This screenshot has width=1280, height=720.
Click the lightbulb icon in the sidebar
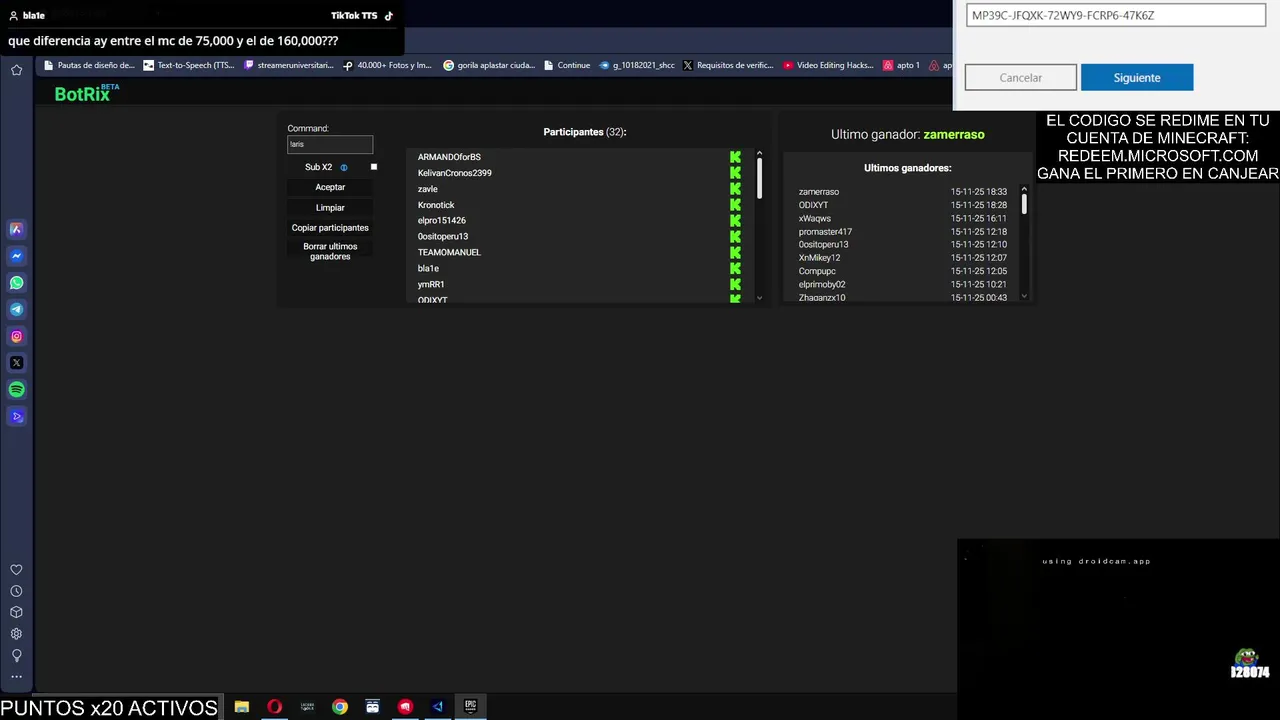pos(16,656)
